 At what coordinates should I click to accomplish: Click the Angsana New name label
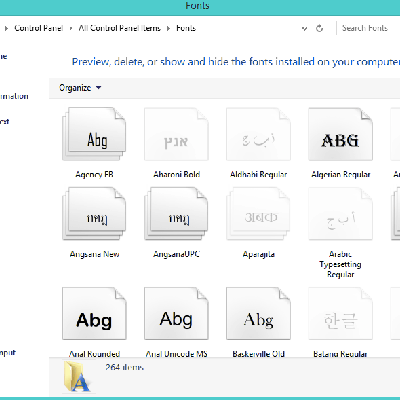point(94,254)
